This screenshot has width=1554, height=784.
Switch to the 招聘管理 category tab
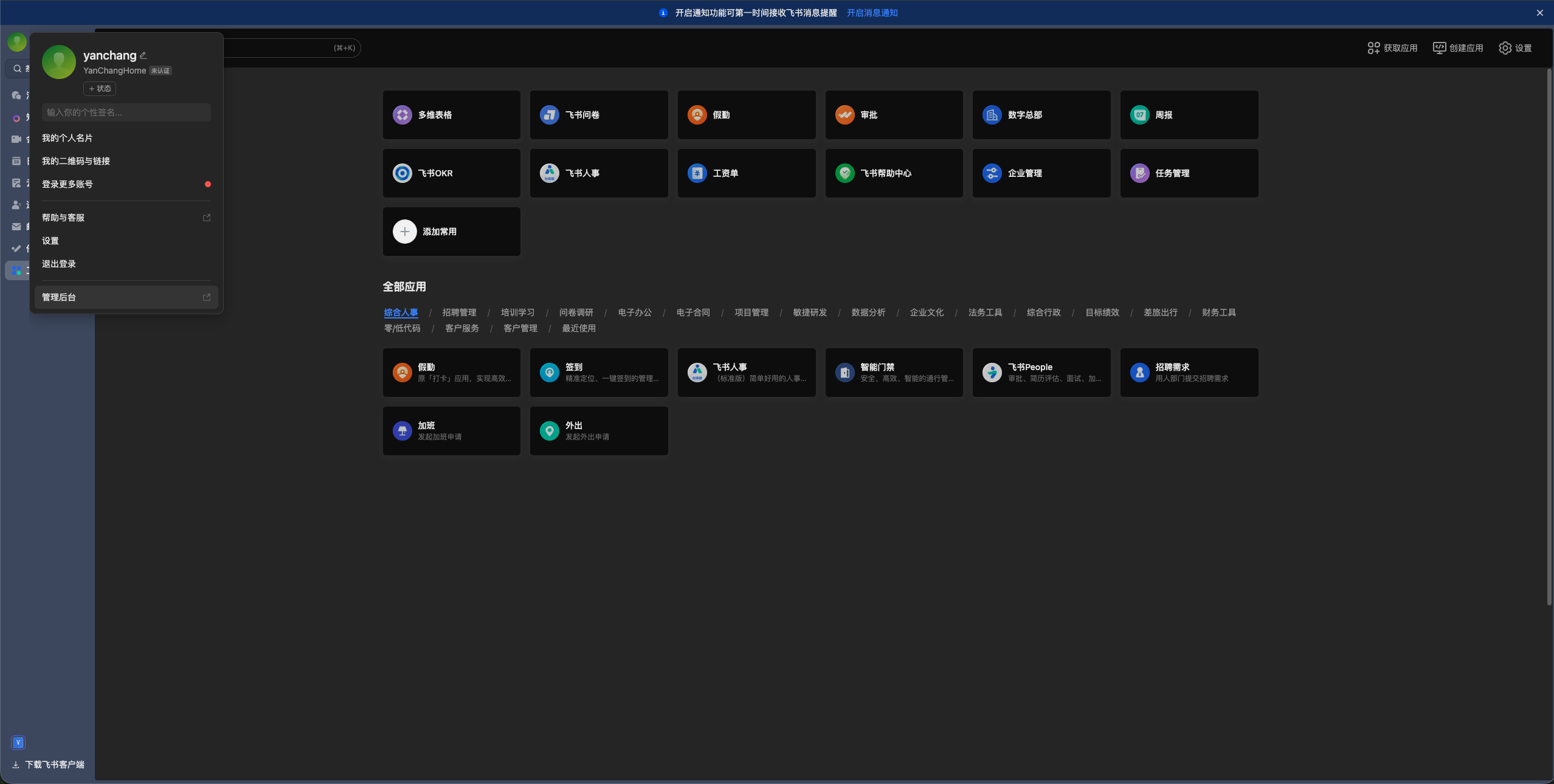459,312
